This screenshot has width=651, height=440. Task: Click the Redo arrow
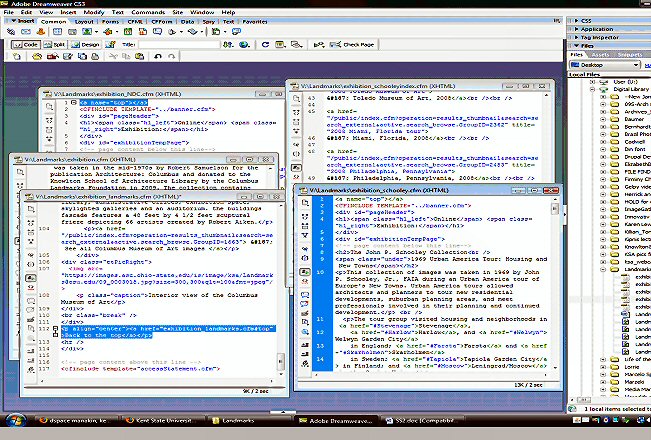click(x=171, y=56)
